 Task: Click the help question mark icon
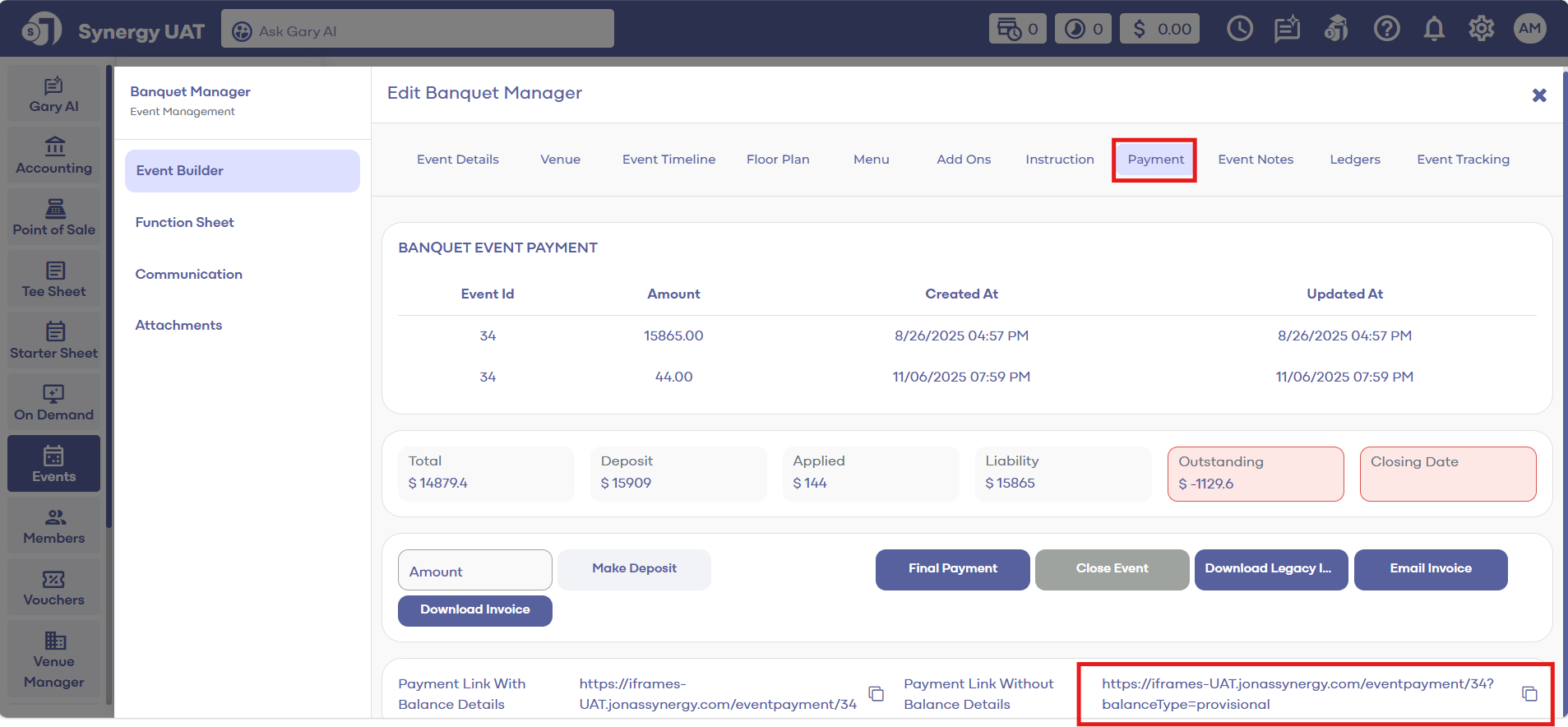[1386, 30]
